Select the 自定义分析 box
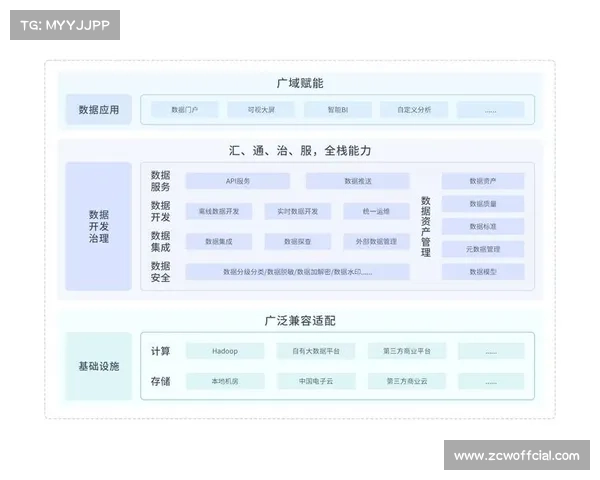The width and height of the screenshot is (600, 480). [x=414, y=110]
